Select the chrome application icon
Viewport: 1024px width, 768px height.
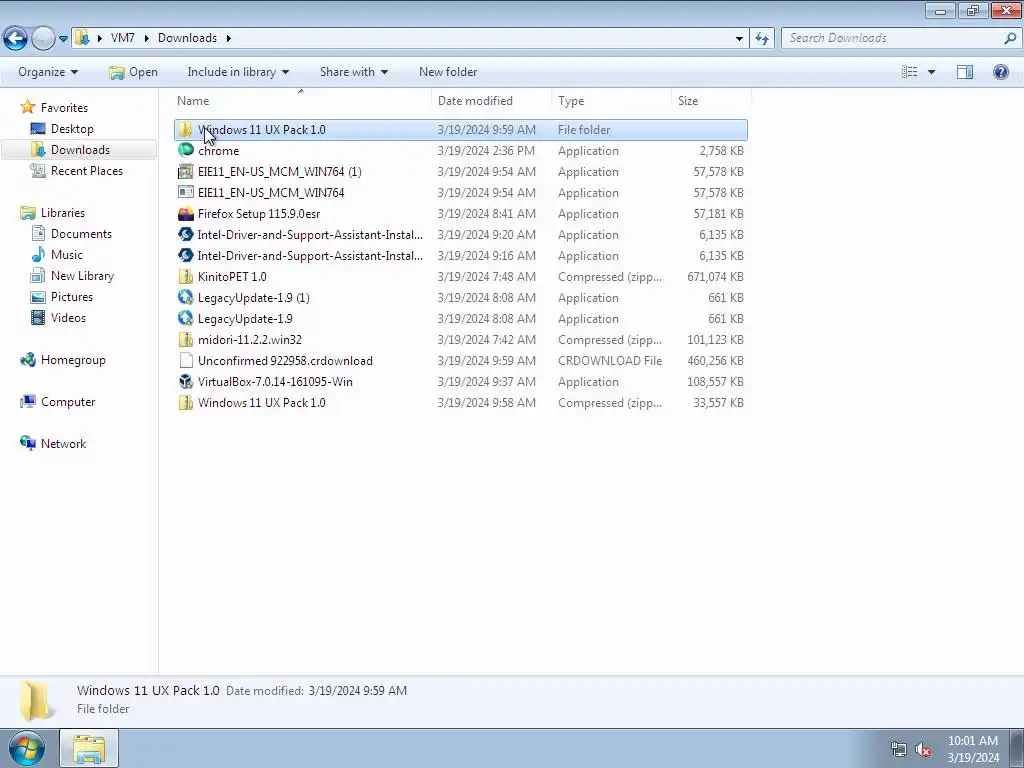pos(185,150)
